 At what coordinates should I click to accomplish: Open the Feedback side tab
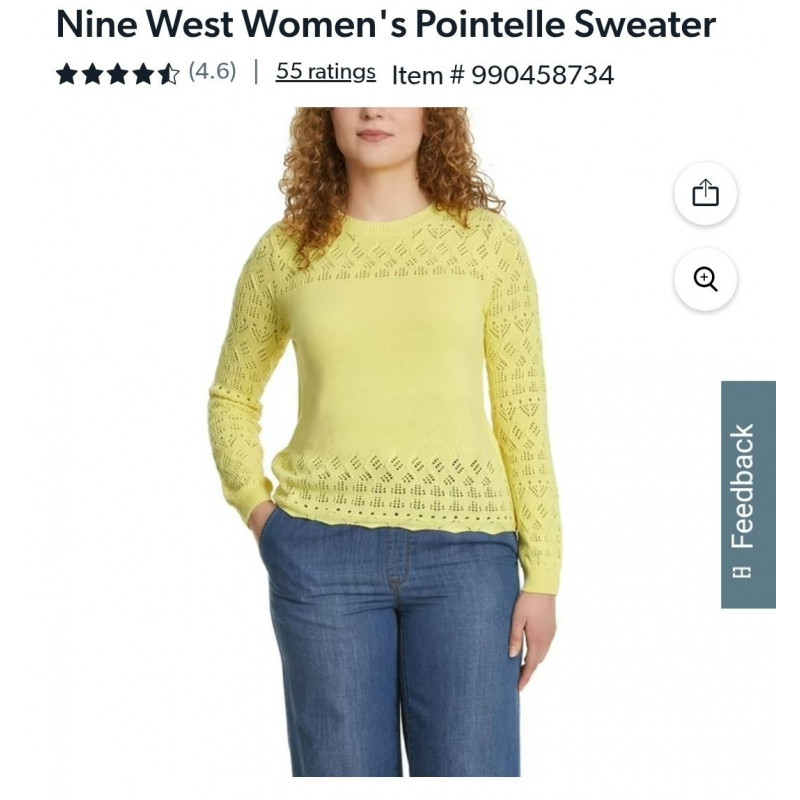(x=748, y=494)
